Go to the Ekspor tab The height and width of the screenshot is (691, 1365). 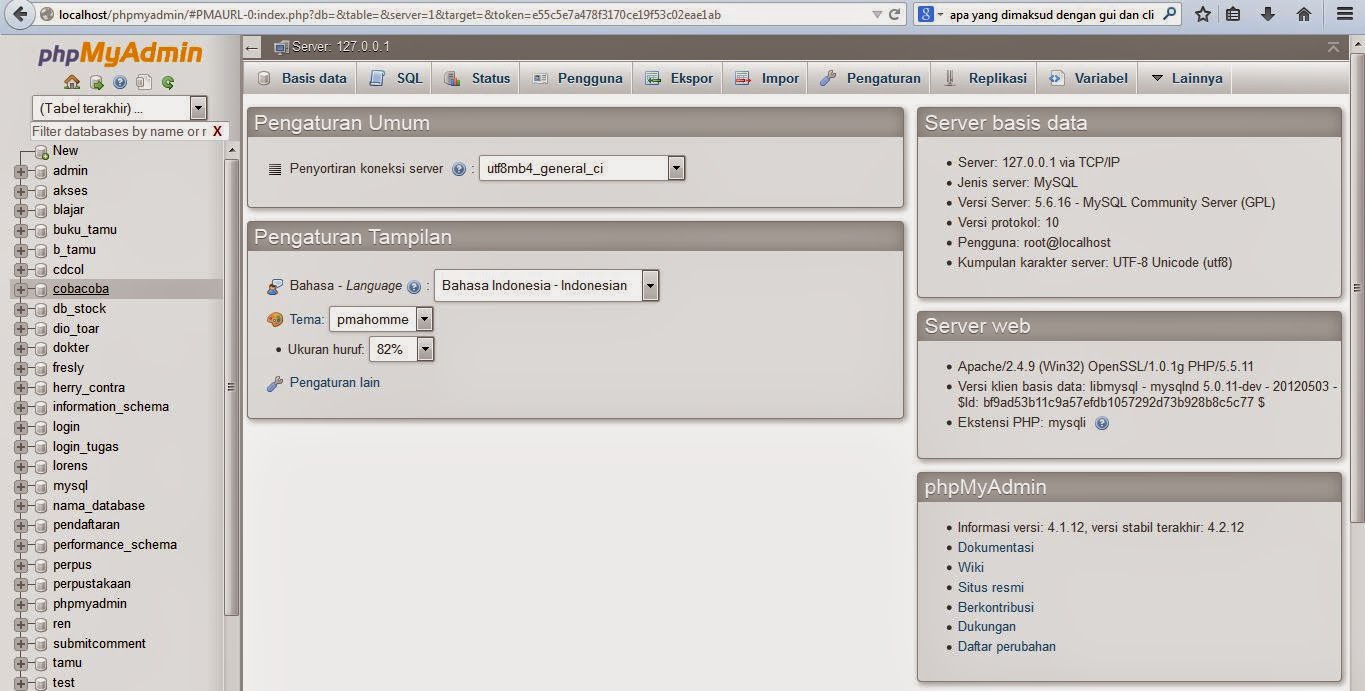point(679,78)
